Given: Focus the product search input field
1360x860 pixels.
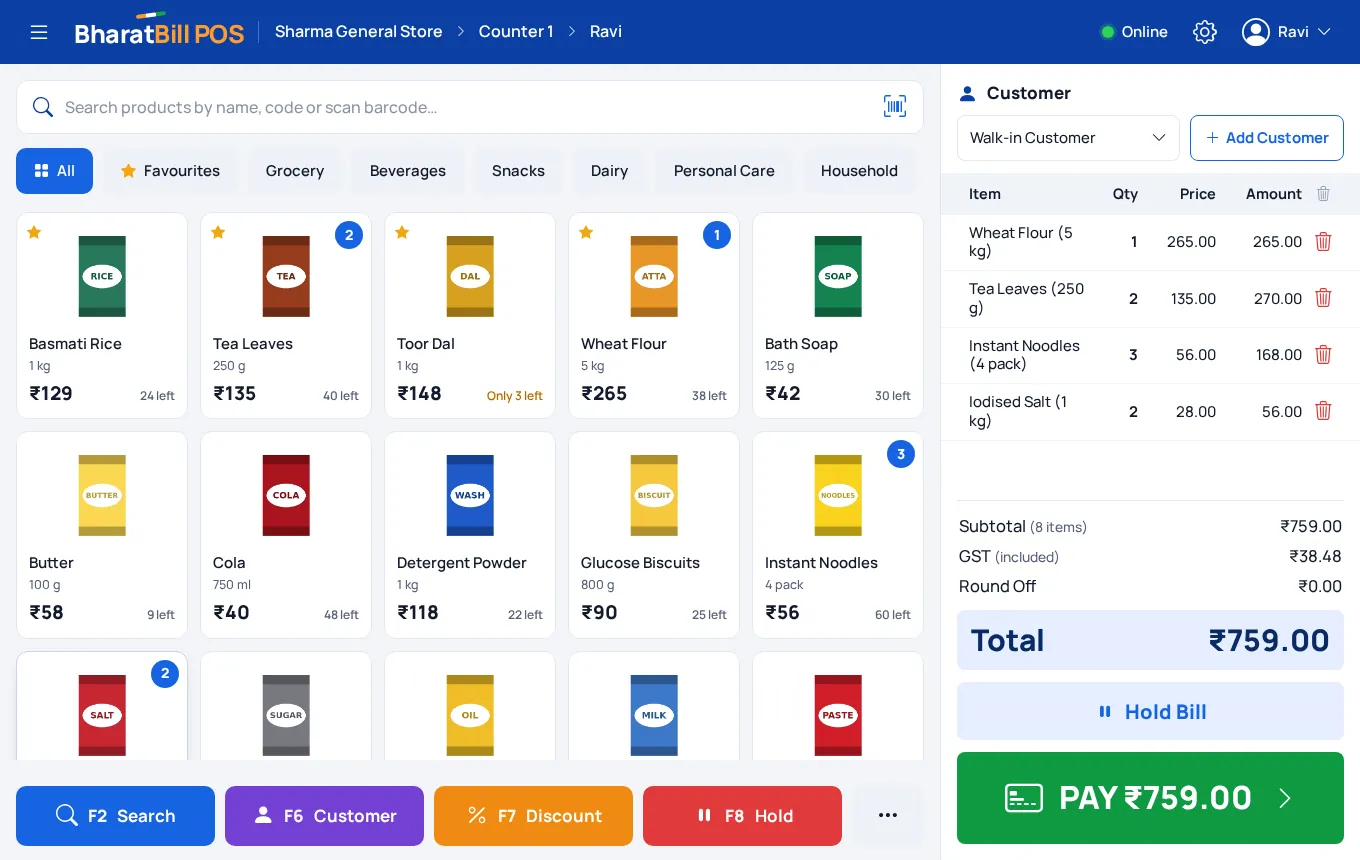Looking at the screenshot, I should [x=468, y=107].
